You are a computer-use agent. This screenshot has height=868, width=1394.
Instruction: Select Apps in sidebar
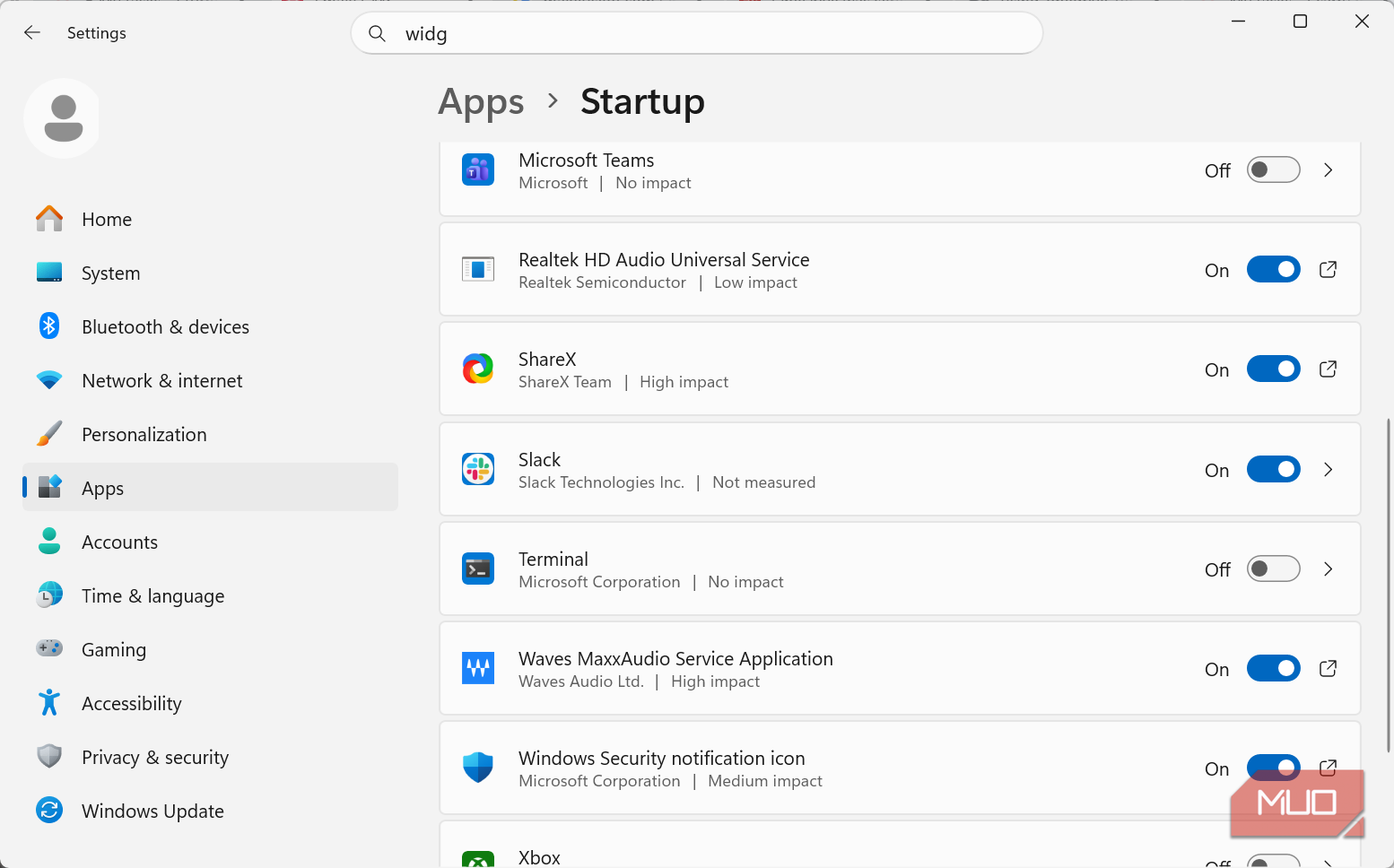click(x=211, y=487)
